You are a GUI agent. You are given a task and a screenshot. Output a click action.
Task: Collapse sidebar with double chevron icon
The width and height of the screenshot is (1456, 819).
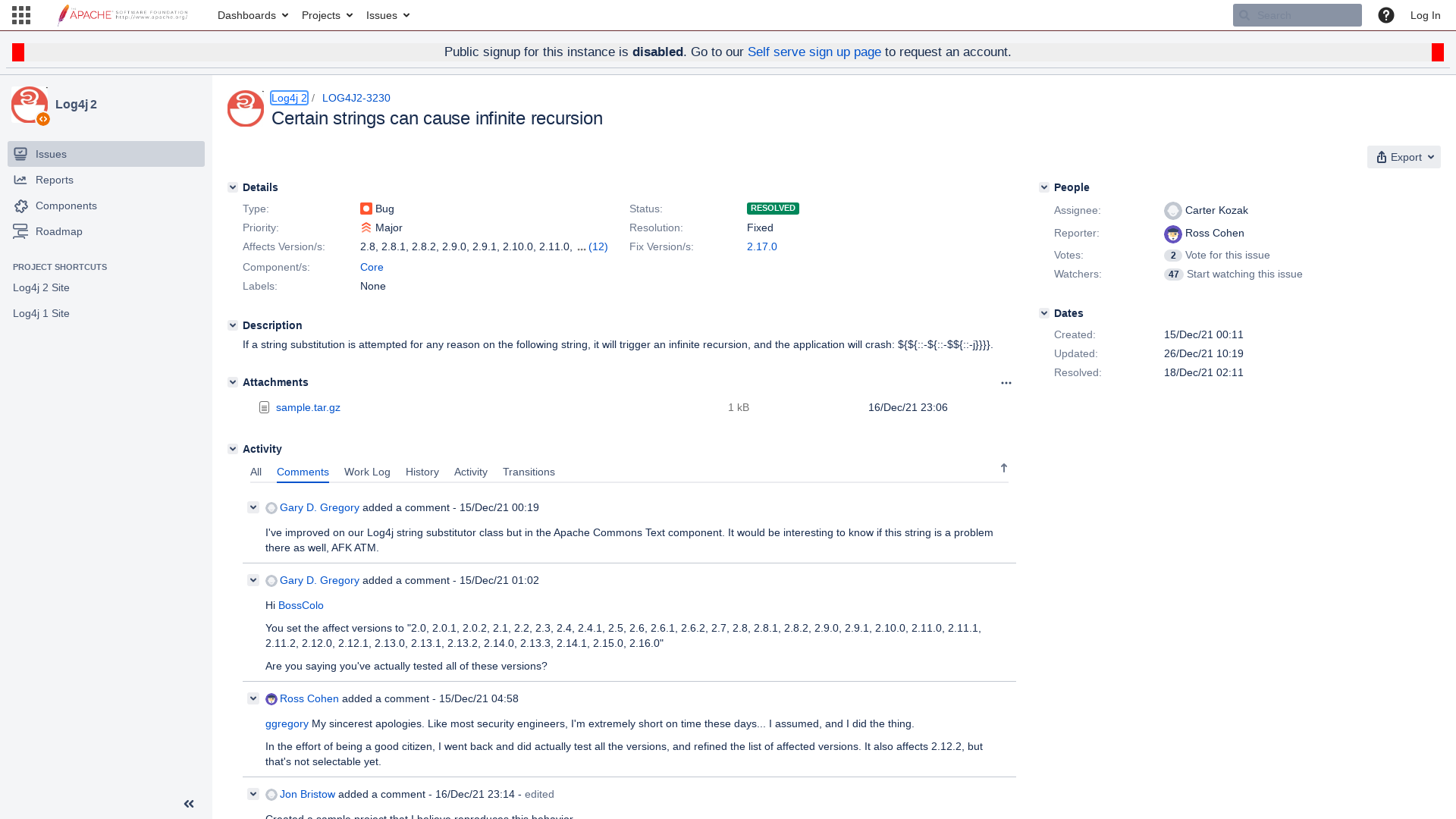(x=189, y=804)
